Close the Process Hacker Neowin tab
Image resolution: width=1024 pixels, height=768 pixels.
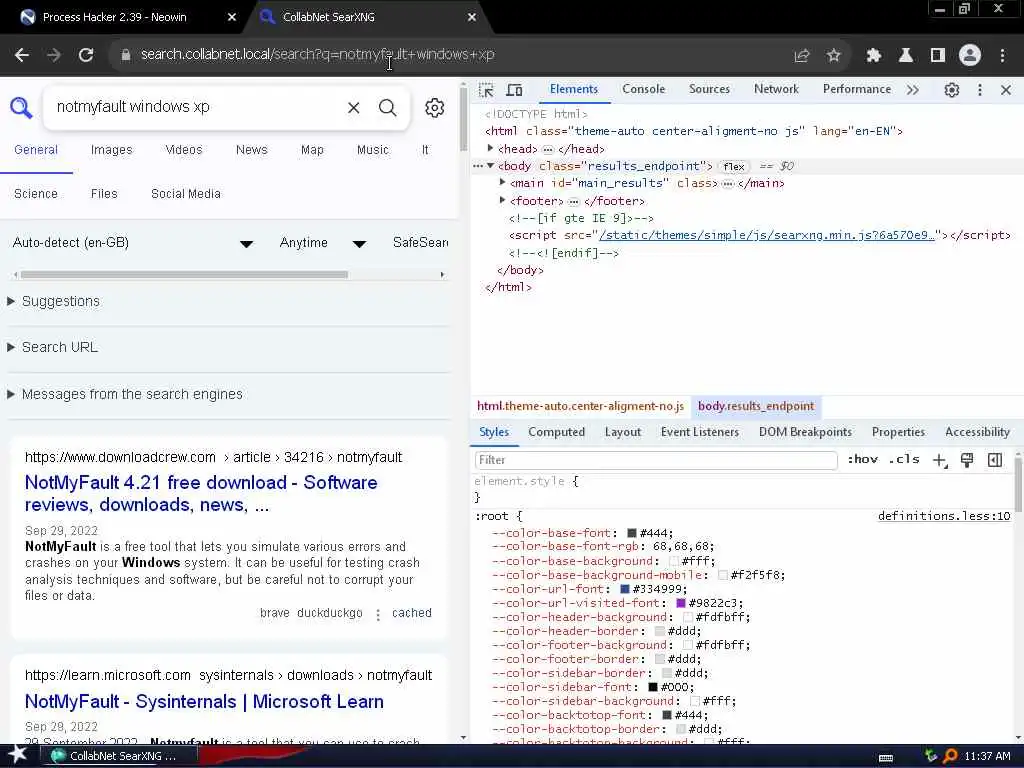point(231,18)
